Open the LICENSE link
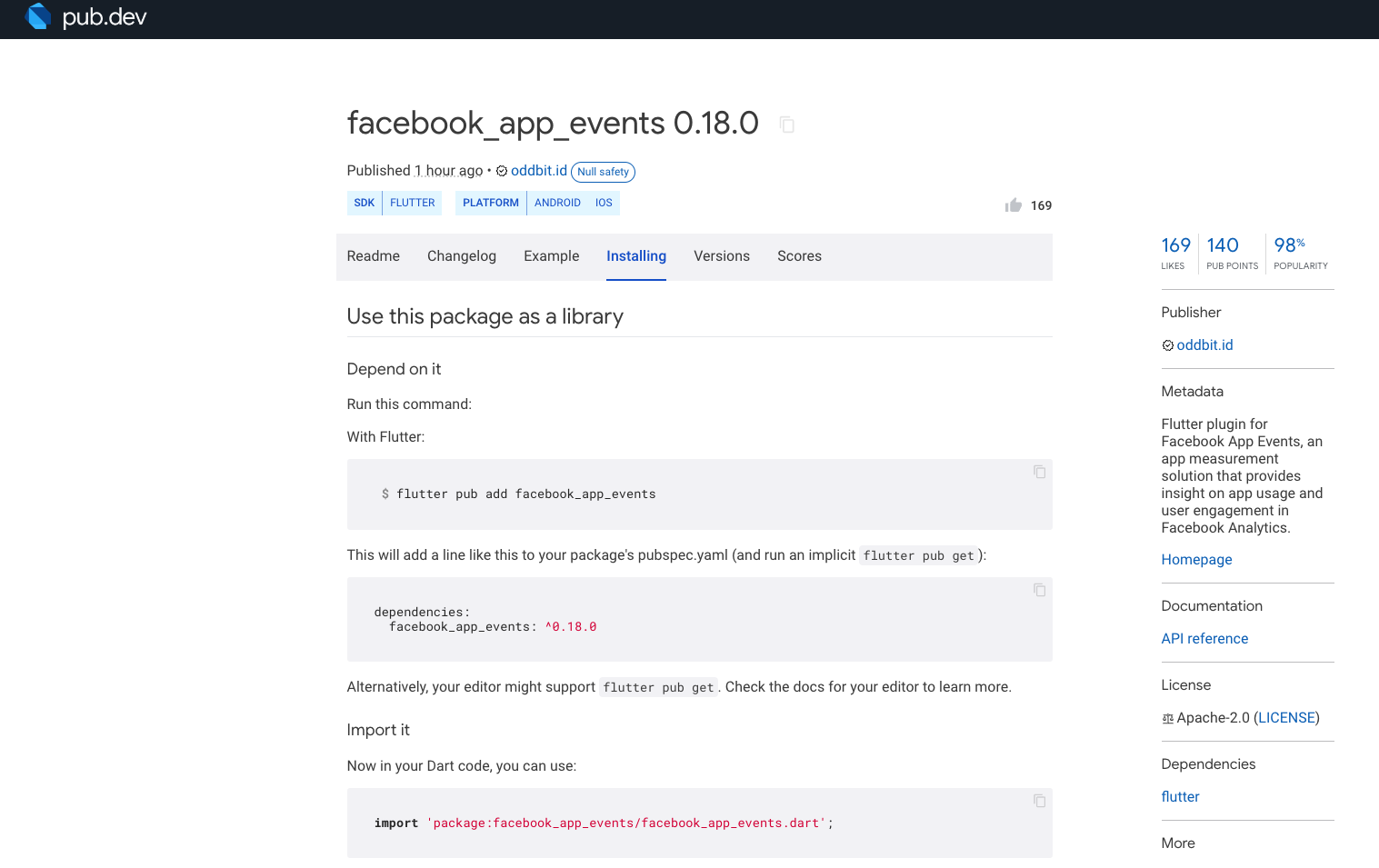 click(x=1287, y=718)
